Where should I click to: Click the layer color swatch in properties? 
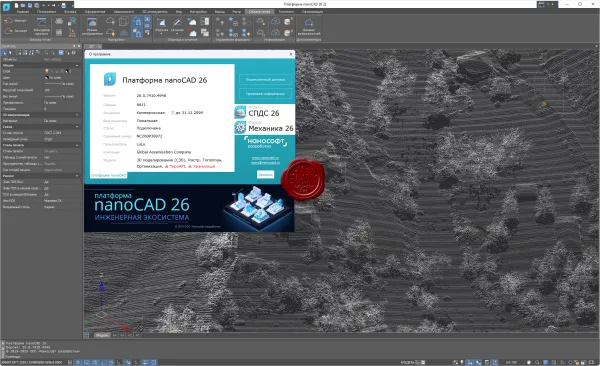click(x=67, y=71)
